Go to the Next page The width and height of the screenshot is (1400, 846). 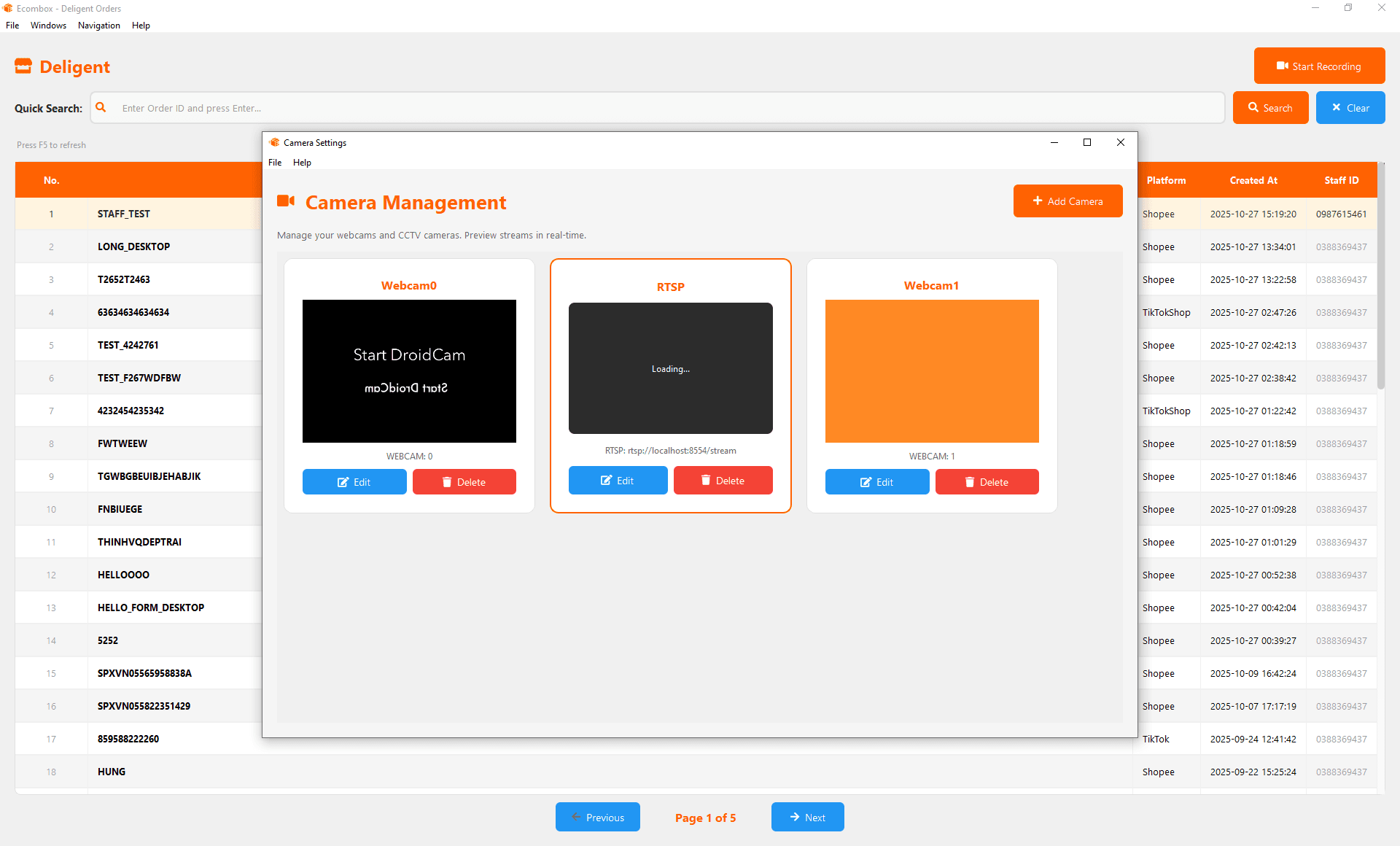[x=807, y=818]
